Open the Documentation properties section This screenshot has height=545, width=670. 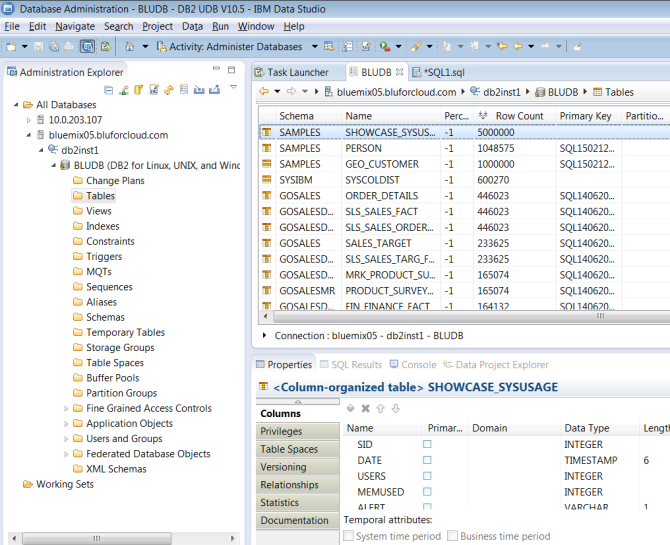point(298,520)
